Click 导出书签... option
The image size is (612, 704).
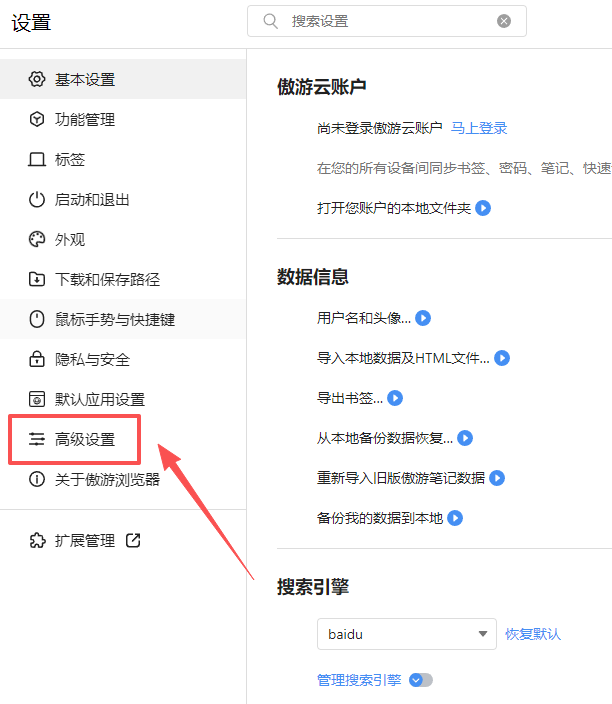[350, 398]
